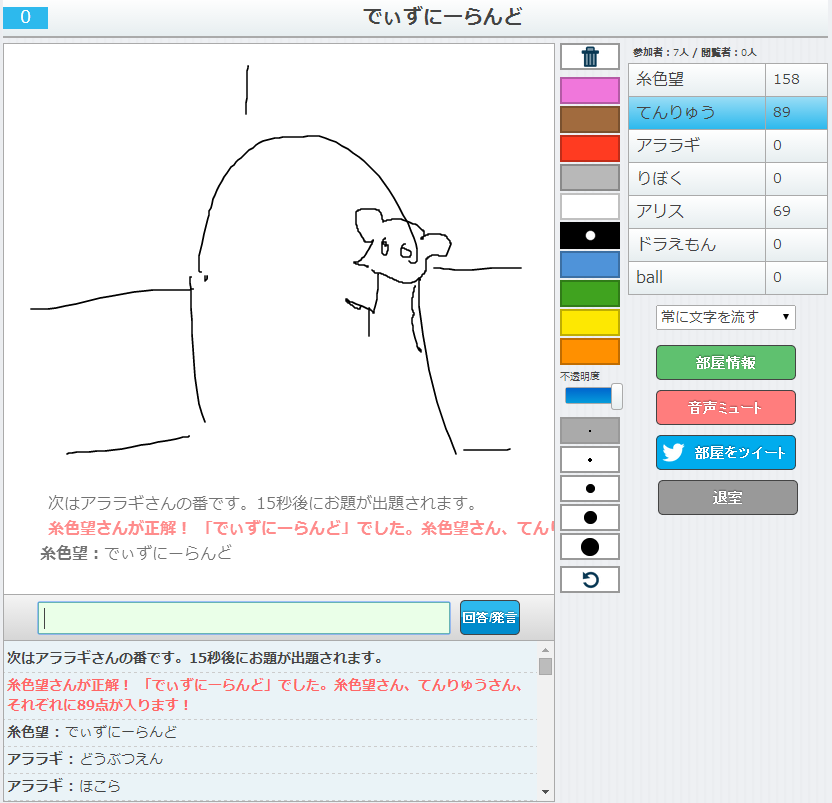Submit answer with 回答/発言 button
This screenshot has width=832, height=803.
(x=489, y=617)
